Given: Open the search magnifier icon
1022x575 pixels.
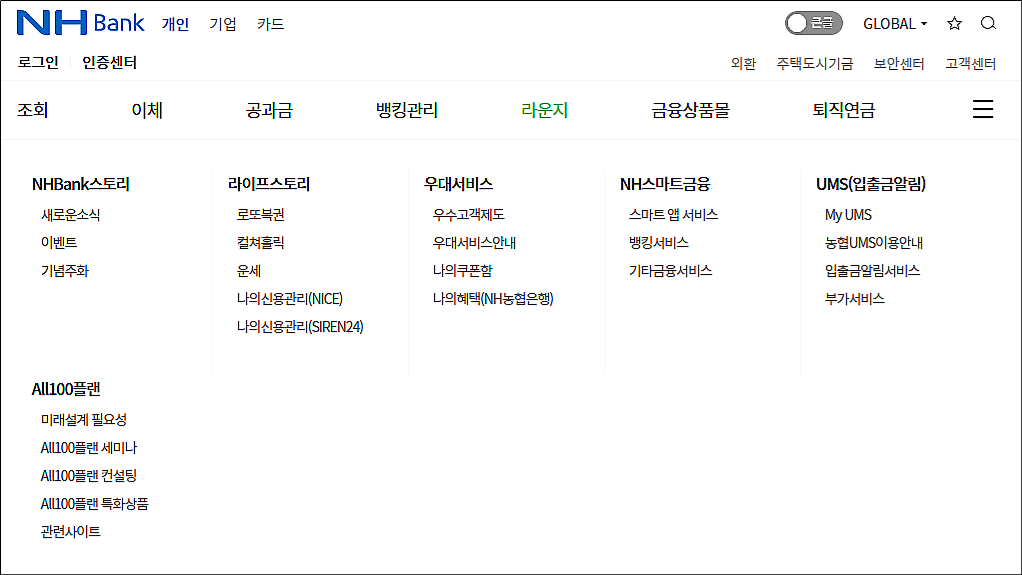Looking at the screenshot, I should [x=988, y=23].
